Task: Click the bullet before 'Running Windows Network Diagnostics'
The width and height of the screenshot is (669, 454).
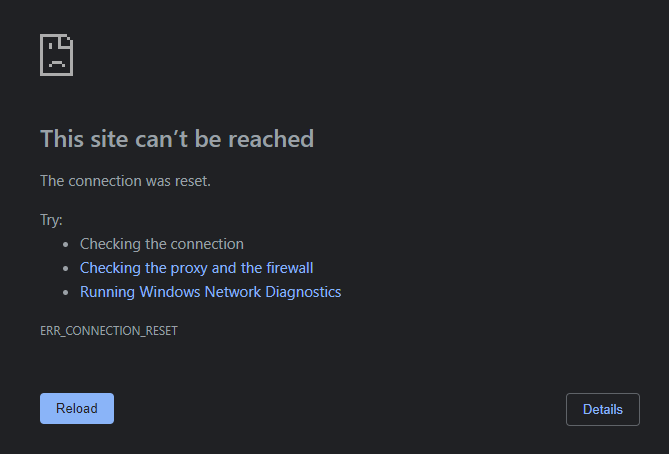Action: [65, 292]
